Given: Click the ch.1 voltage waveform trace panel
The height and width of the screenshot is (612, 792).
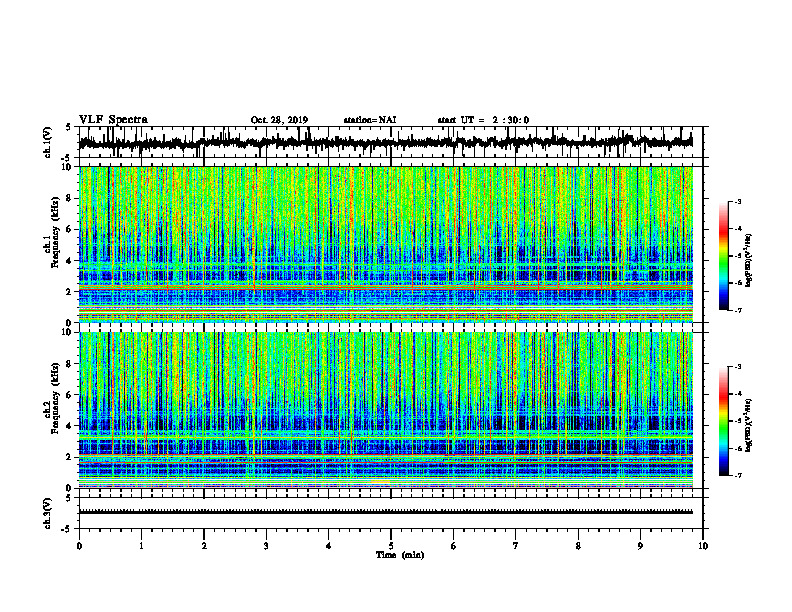Looking at the screenshot, I should 391,142.
